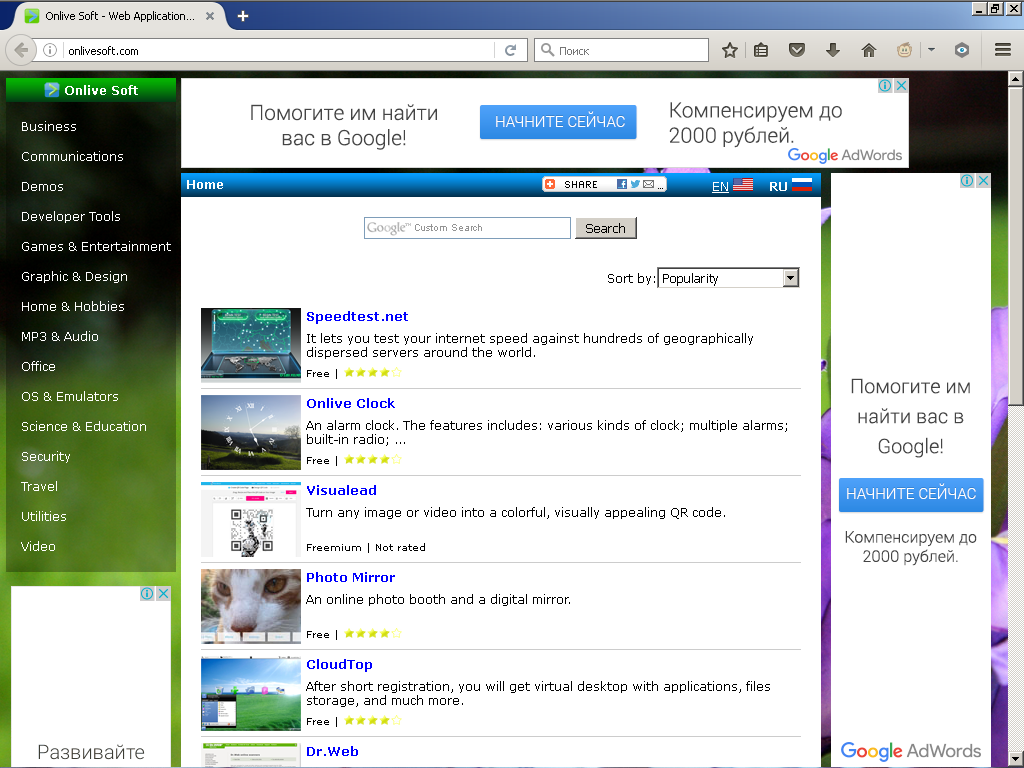Click the CloudTop desktop thumbnail
This screenshot has width=1024, height=768.
tap(251, 693)
